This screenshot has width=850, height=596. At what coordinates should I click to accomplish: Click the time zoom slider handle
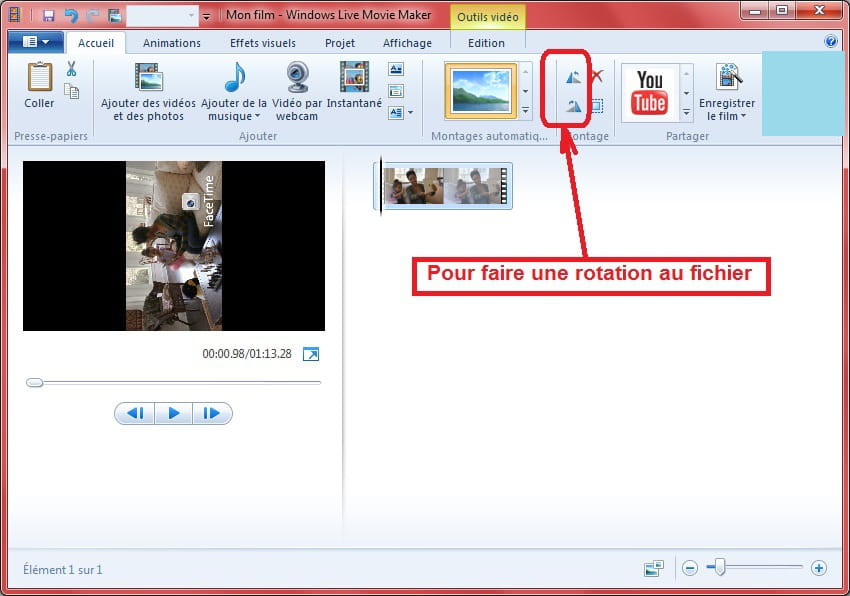[719, 567]
